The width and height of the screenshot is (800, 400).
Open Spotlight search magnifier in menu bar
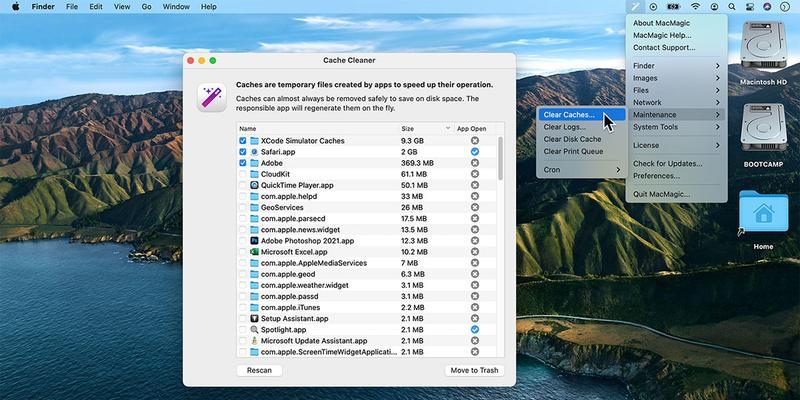tap(732, 7)
